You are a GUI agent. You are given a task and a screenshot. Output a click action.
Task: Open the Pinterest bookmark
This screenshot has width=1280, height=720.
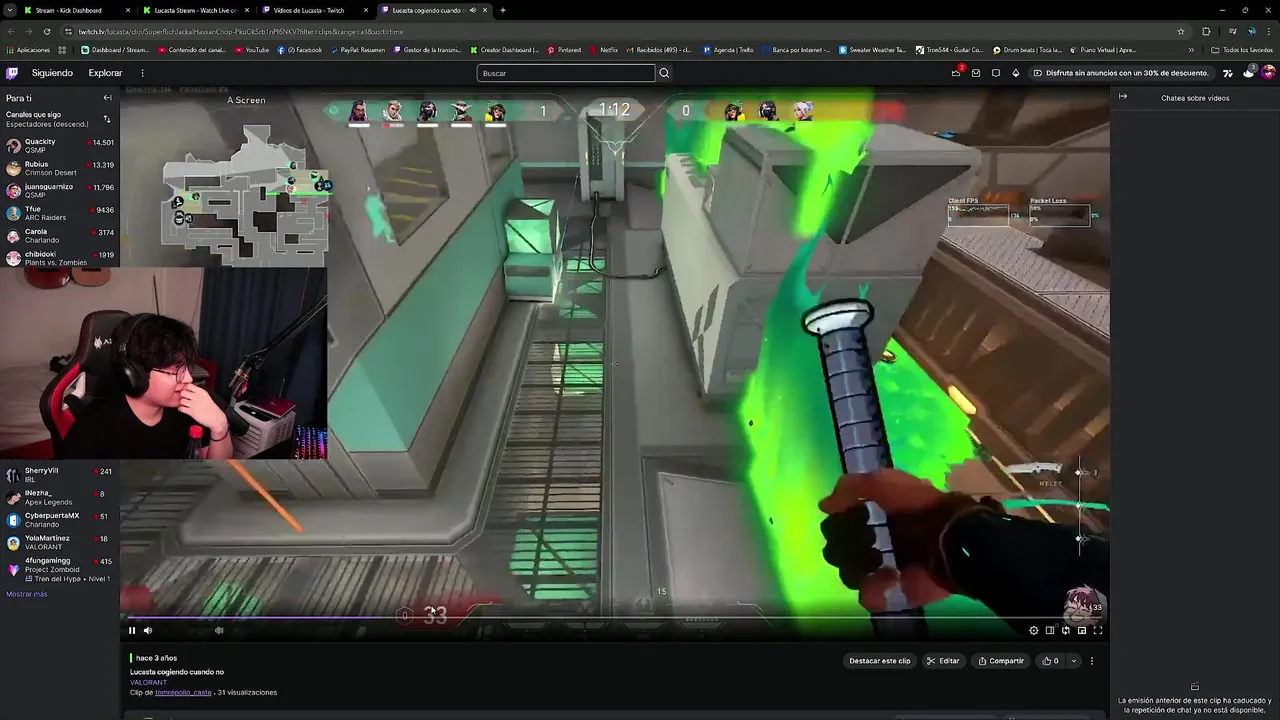[564, 50]
